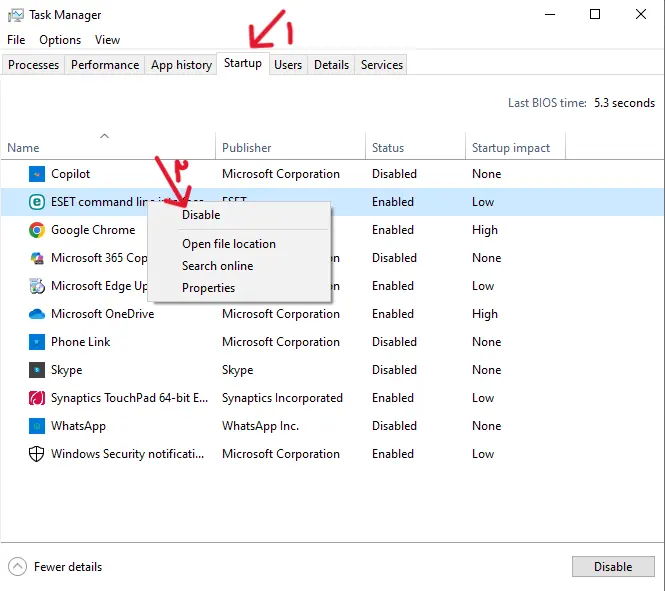Click the Google Chrome icon
The image size is (665, 591).
36,230
